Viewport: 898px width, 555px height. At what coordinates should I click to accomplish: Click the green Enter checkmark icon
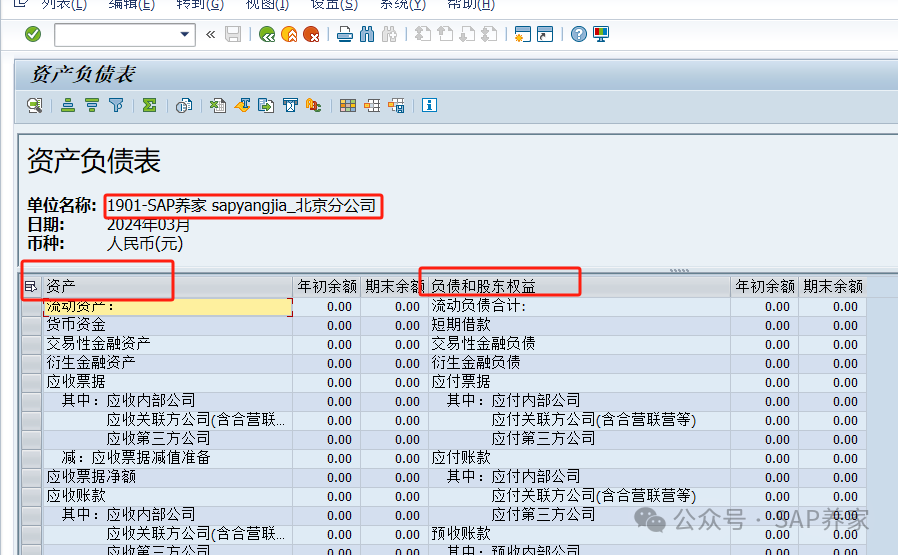click(x=33, y=34)
